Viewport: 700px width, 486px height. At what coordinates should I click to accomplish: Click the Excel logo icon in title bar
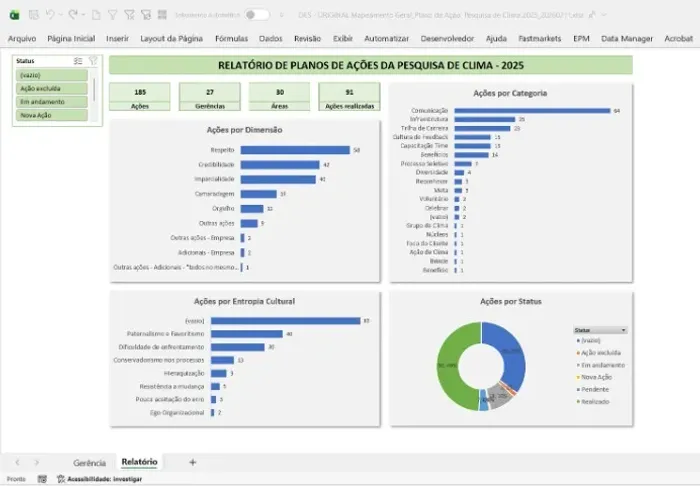click(14, 15)
